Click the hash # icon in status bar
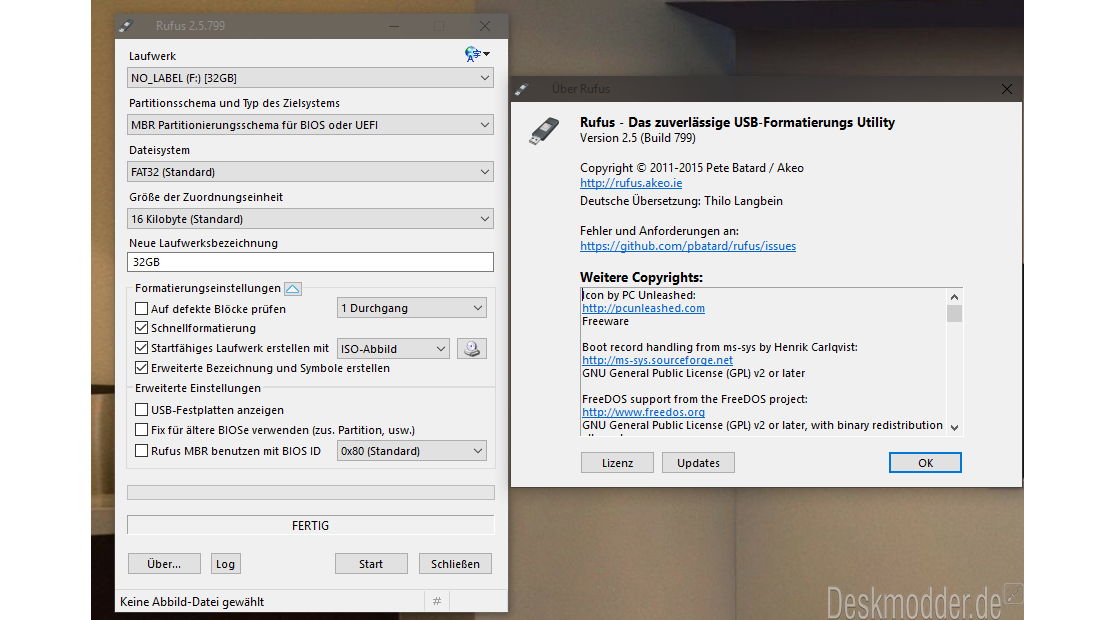1104x620 pixels. (x=437, y=601)
